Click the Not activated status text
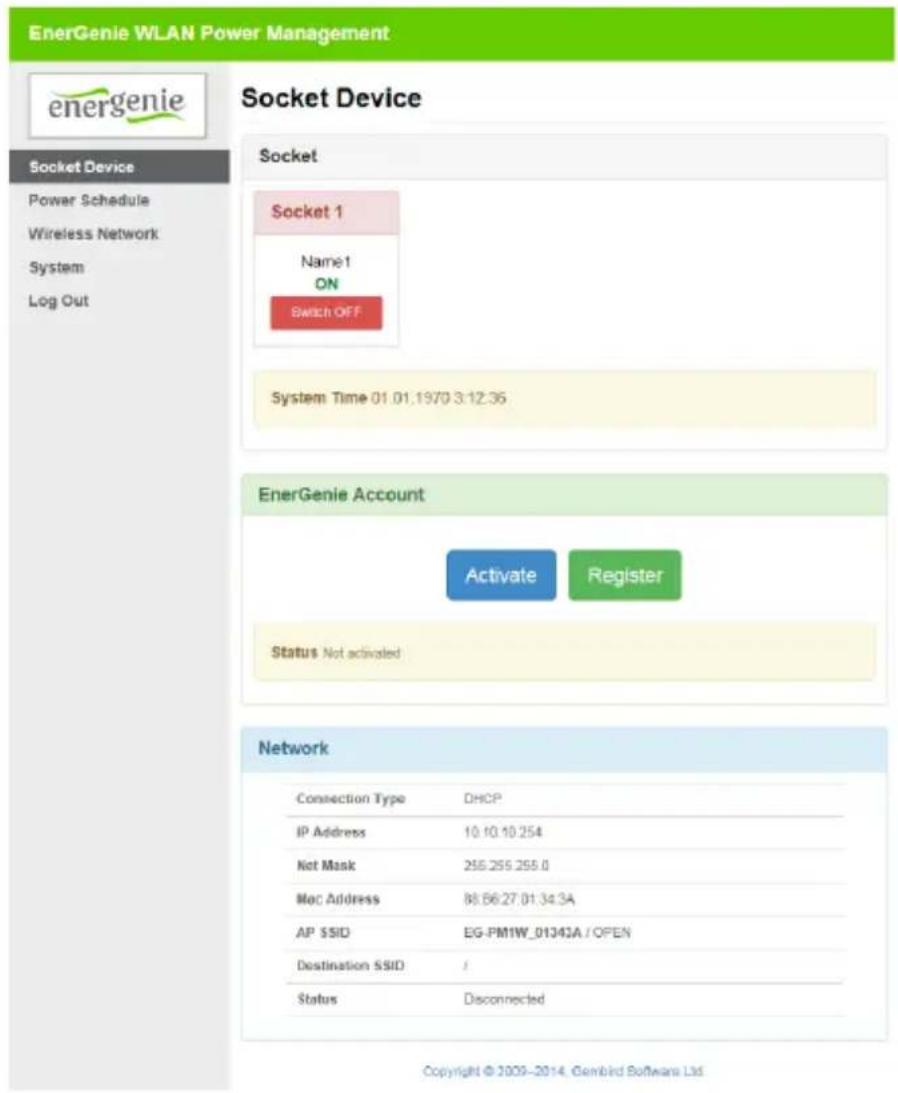 (361, 653)
